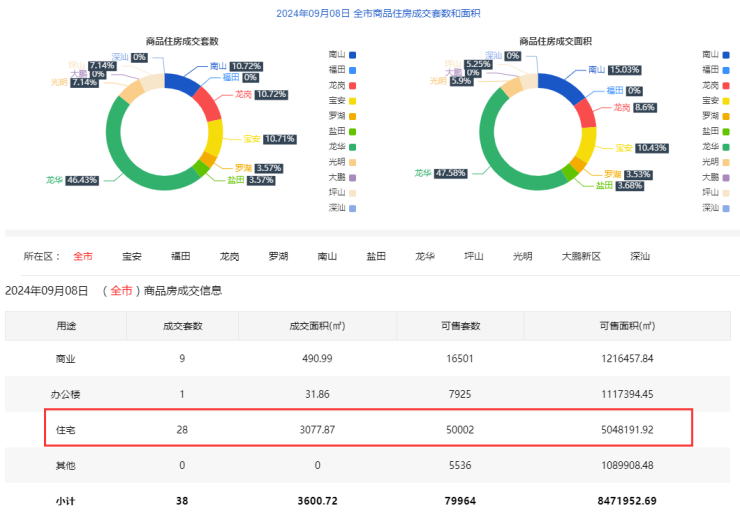Viewport: 740px width, 522px height.
Task: Toggle 南山 legend marker in 成交套数 chart
Action: [352, 54]
